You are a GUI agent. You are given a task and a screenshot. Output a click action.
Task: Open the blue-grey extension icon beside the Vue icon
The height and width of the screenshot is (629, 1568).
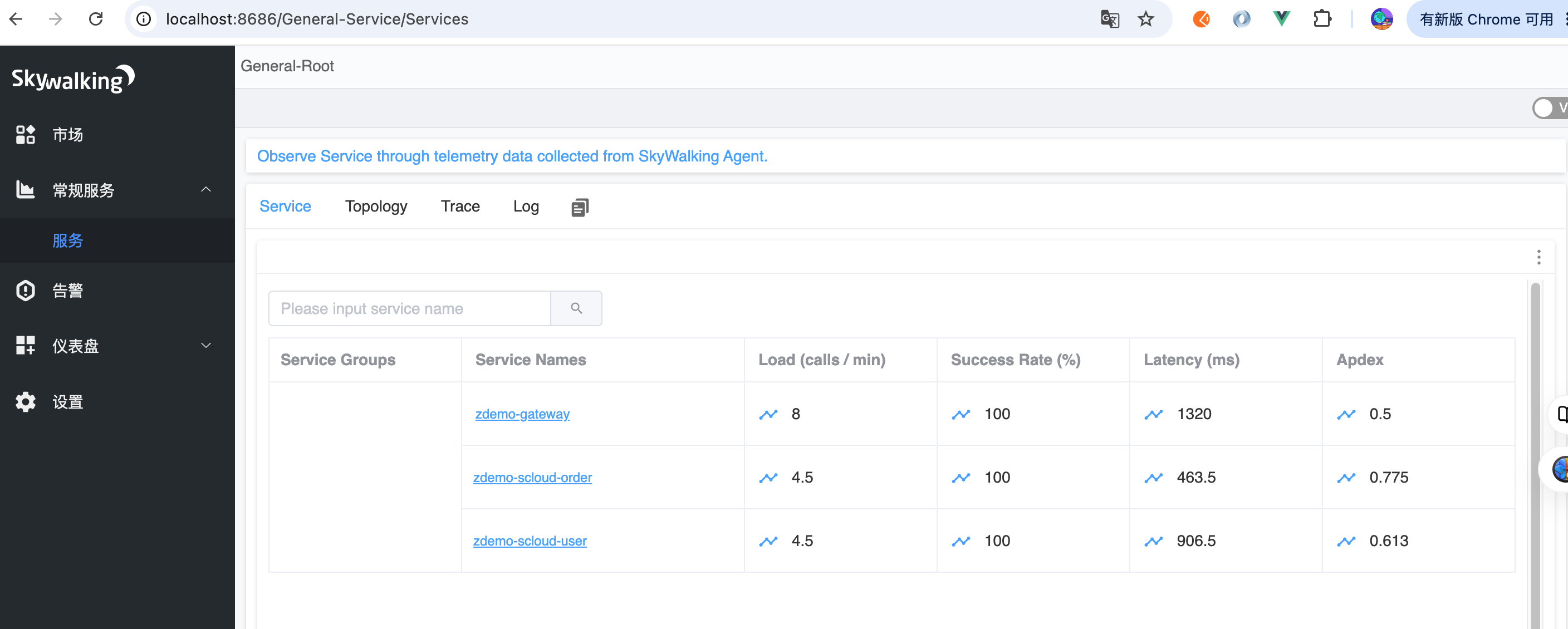(x=1241, y=19)
